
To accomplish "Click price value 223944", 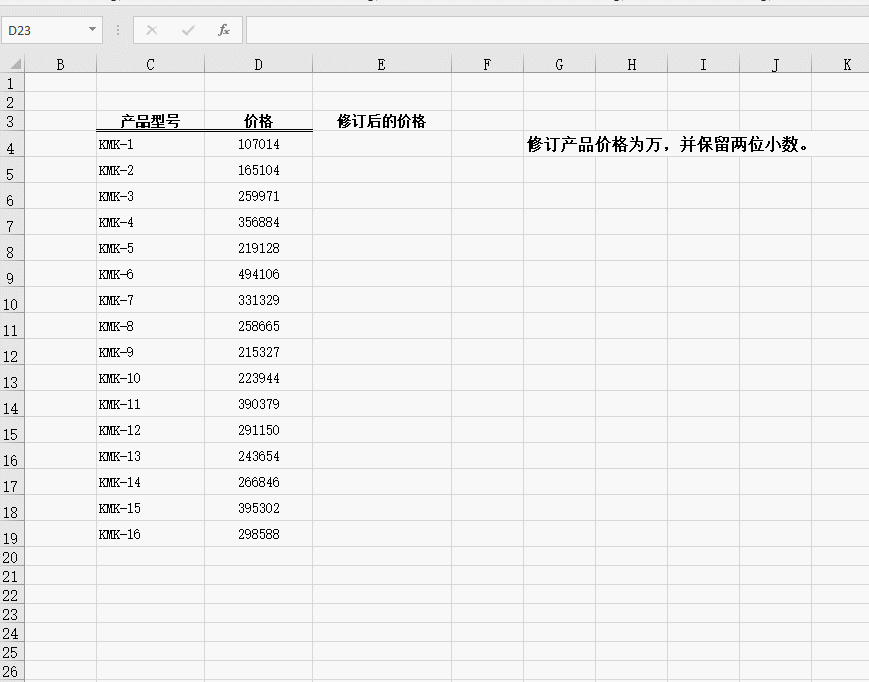I will (258, 378).
